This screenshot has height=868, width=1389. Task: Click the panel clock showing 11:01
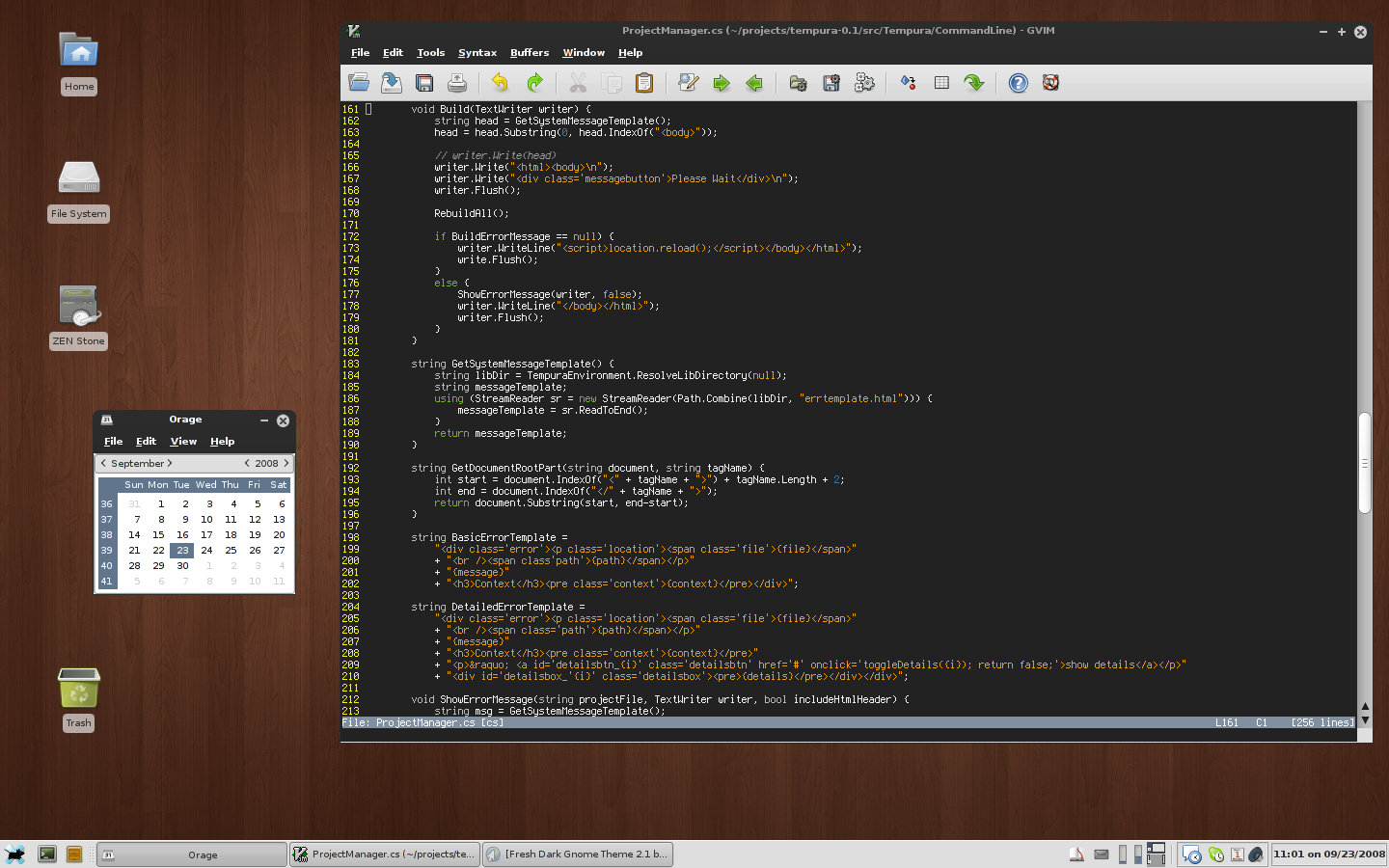tap(1329, 854)
